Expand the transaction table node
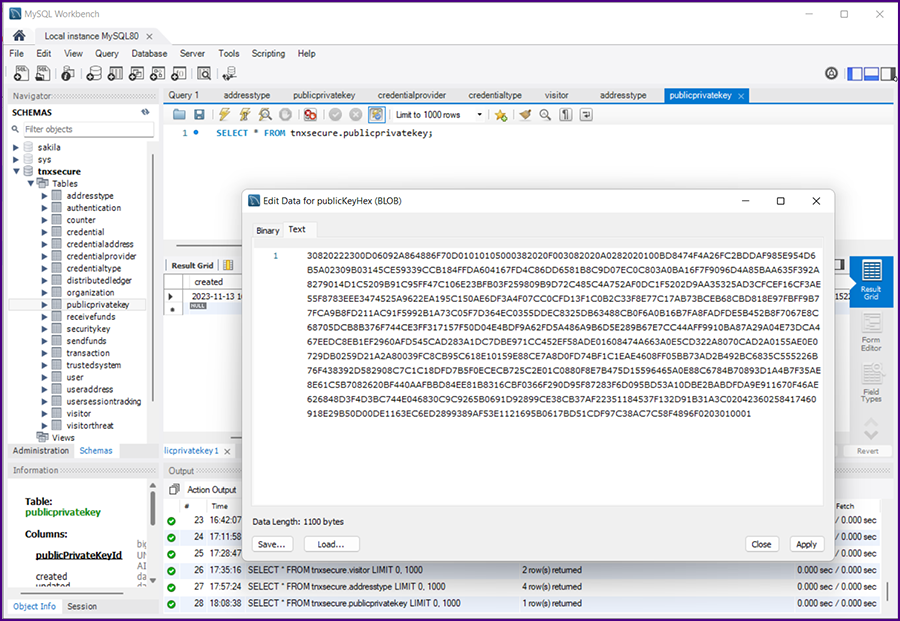The image size is (900, 621). 44,353
